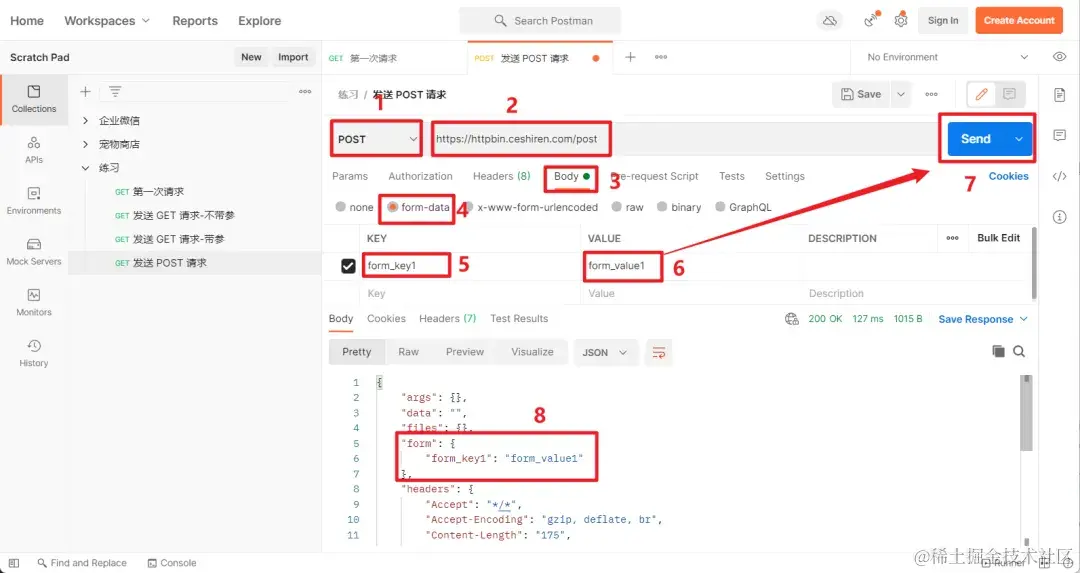The width and height of the screenshot is (1080, 573).
Task: Open the JSON format dropdown
Action: click(605, 353)
